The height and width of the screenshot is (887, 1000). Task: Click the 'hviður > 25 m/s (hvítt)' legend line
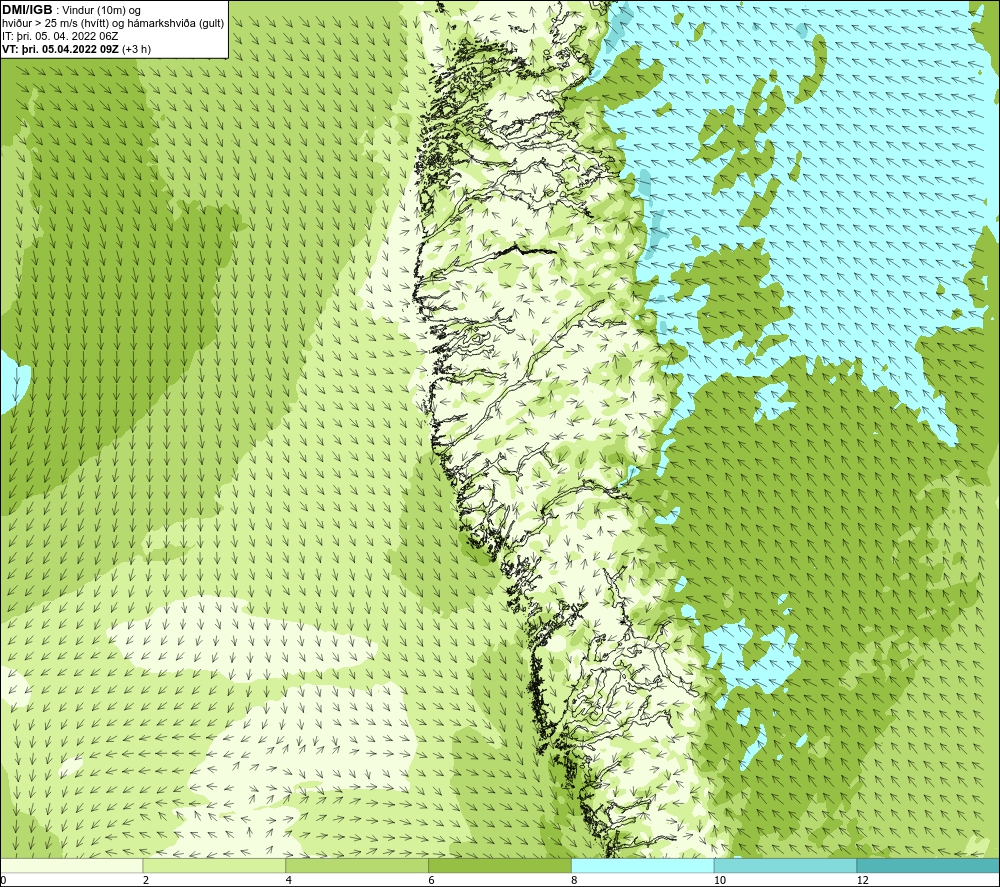coord(114,24)
